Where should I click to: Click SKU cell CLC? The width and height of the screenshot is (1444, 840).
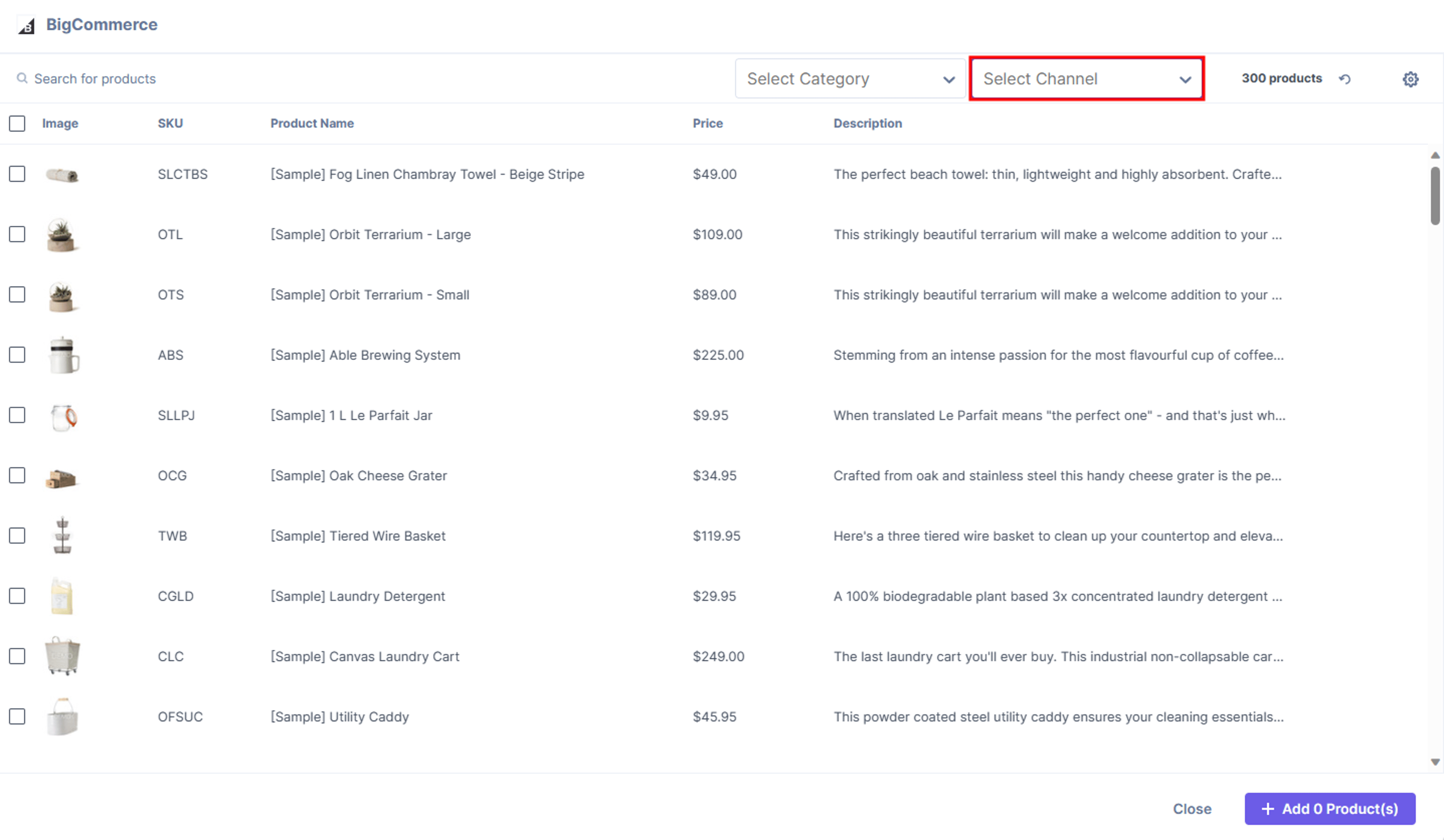point(171,656)
